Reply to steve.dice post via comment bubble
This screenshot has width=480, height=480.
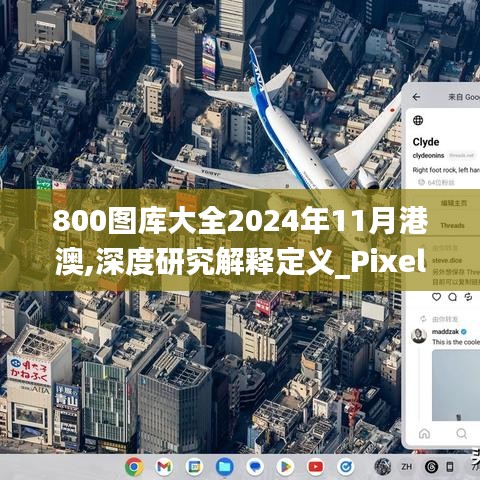[x=453, y=297]
